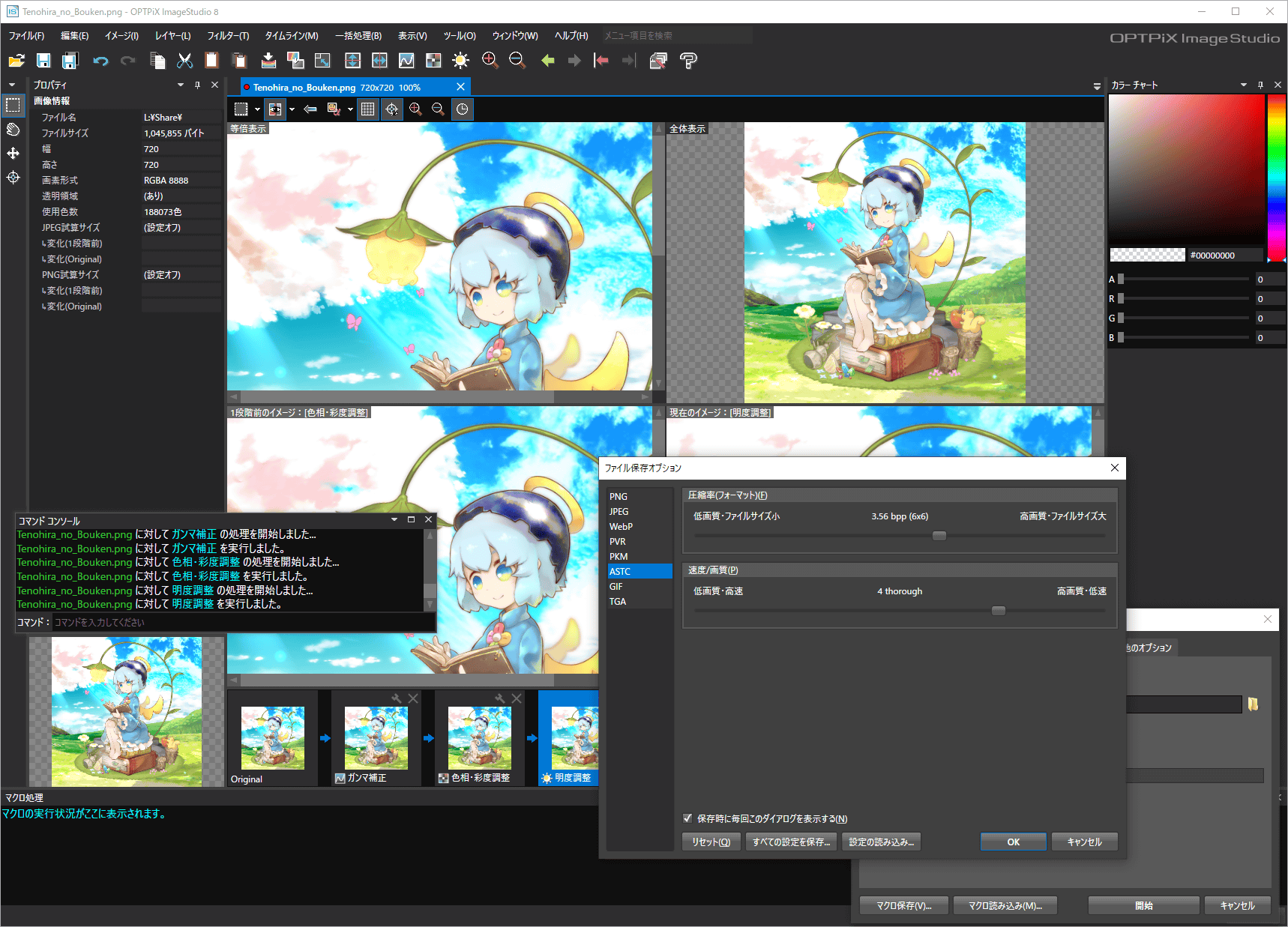Open the カラーチャート panel options dropdown

[1243, 85]
